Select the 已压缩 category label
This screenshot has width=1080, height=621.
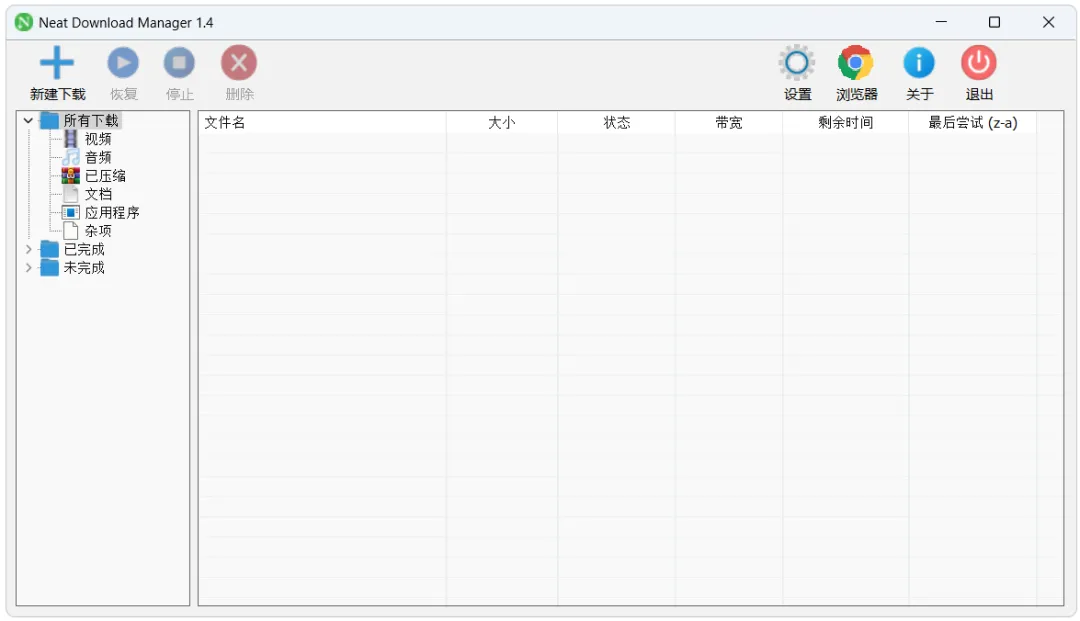pos(105,176)
